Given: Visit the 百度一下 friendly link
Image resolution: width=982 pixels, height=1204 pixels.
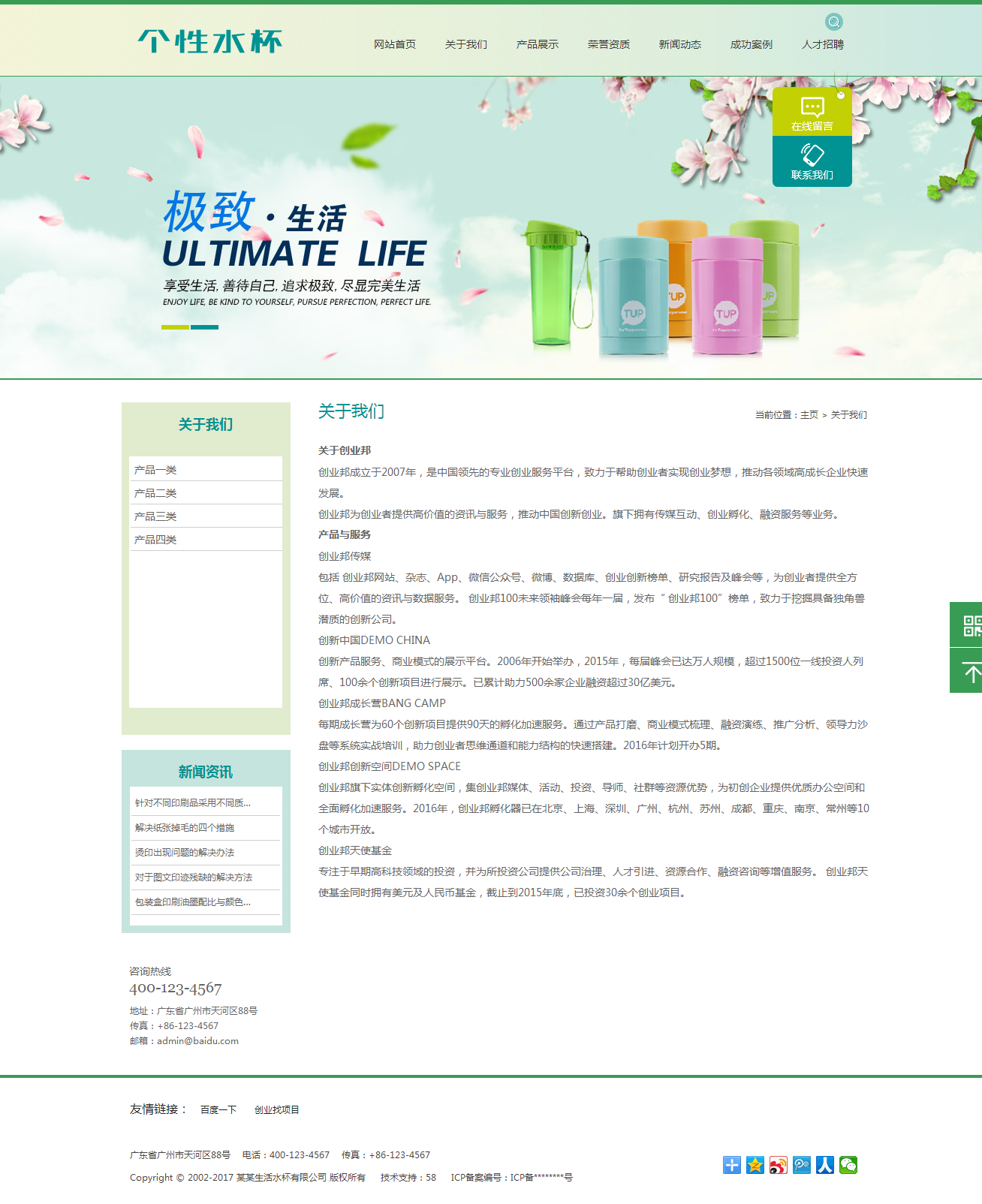Looking at the screenshot, I should point(218,1110).
